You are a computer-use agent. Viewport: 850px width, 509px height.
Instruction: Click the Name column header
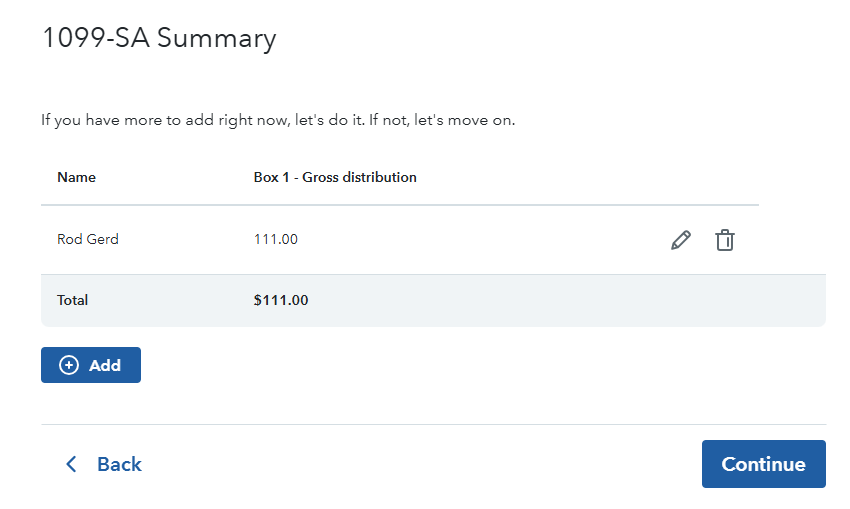77,177
